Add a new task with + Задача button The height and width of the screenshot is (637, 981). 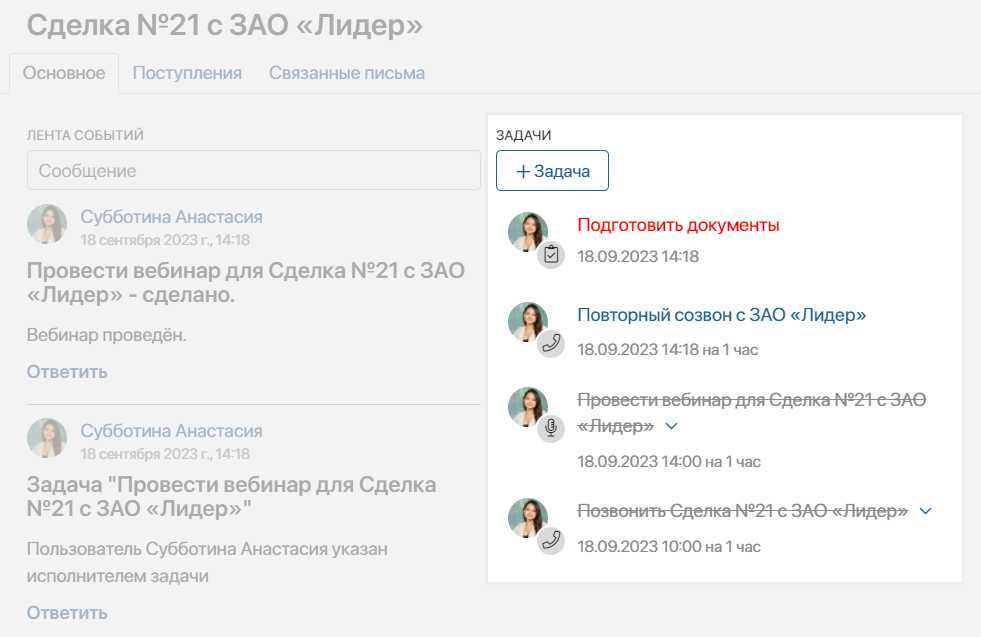pyautogui.click(x=552, y=171)
